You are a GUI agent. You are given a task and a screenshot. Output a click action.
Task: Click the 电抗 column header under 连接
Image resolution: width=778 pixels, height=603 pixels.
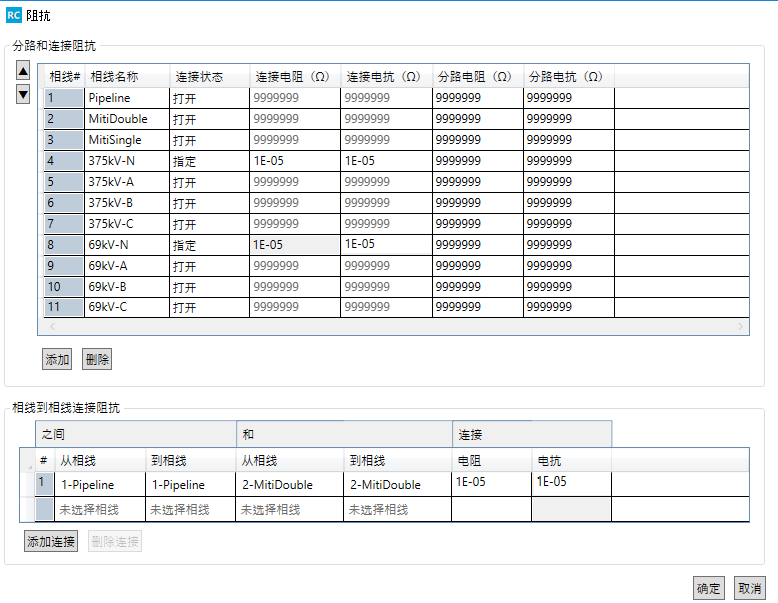572,461
